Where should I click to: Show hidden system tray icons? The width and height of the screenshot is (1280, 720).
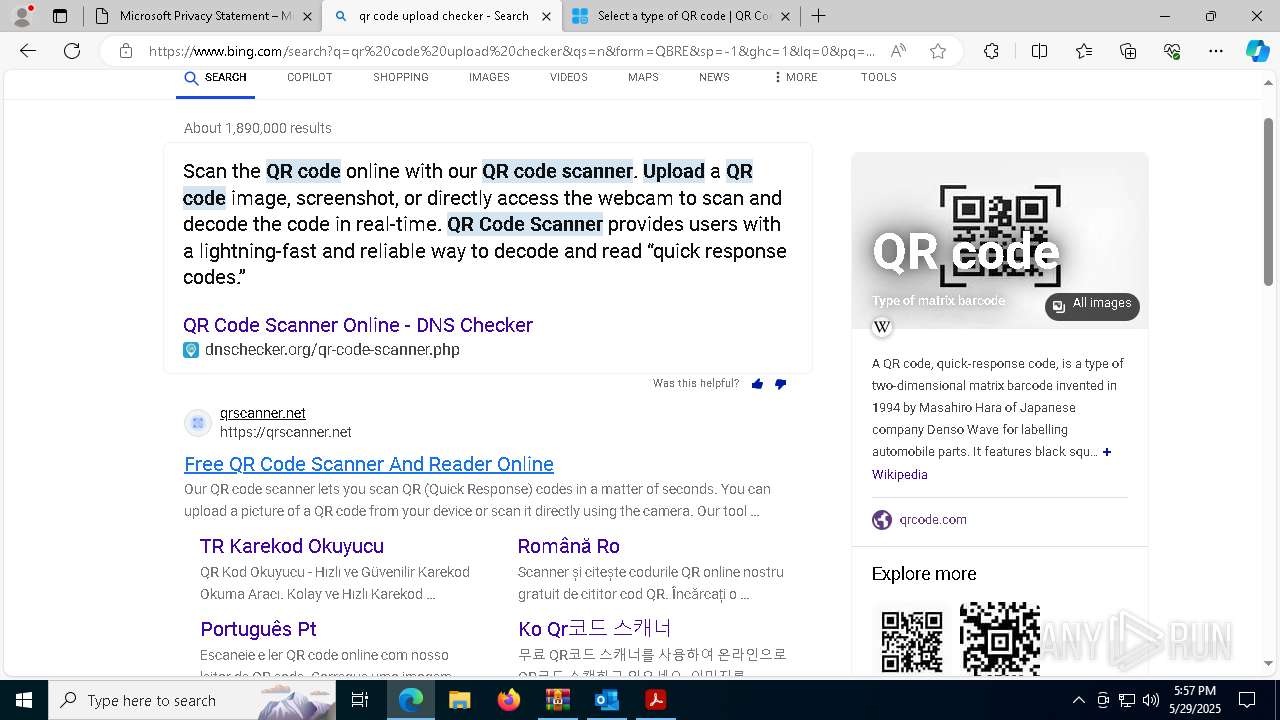tap(1078, 700)
